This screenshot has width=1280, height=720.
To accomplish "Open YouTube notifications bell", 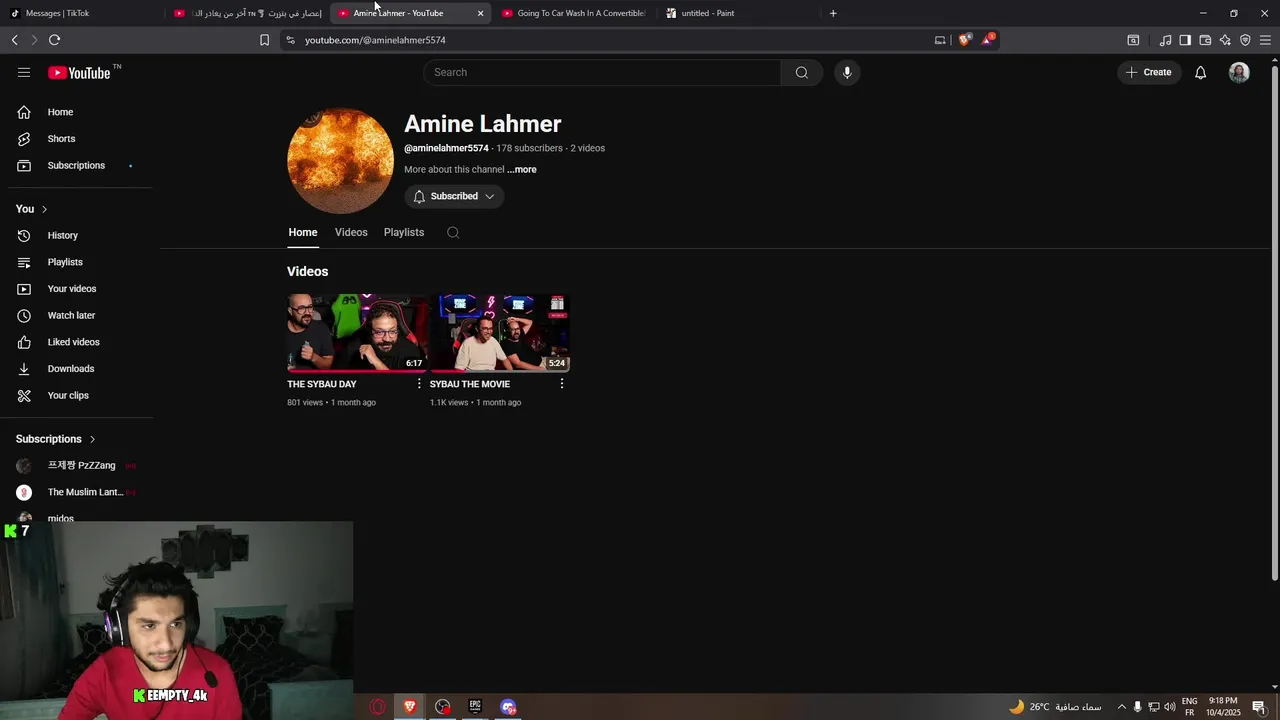I will (1200, 72).
